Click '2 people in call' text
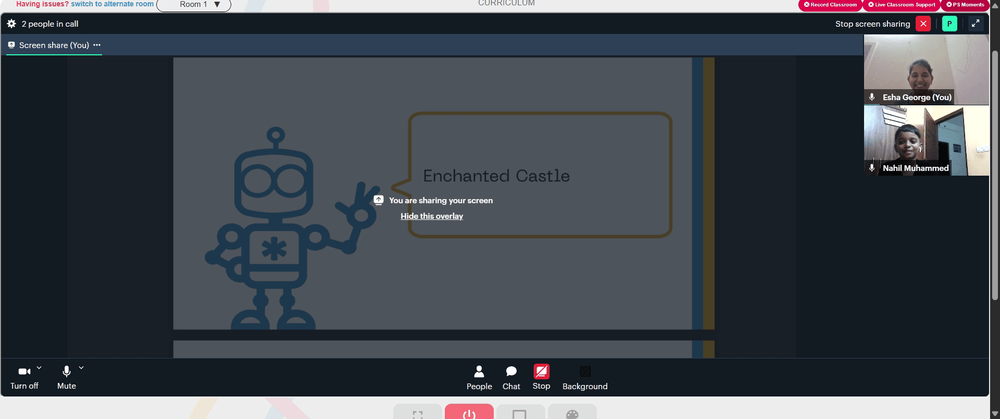The height and width of the screenshot is (419, 1000). coord(50,24)
